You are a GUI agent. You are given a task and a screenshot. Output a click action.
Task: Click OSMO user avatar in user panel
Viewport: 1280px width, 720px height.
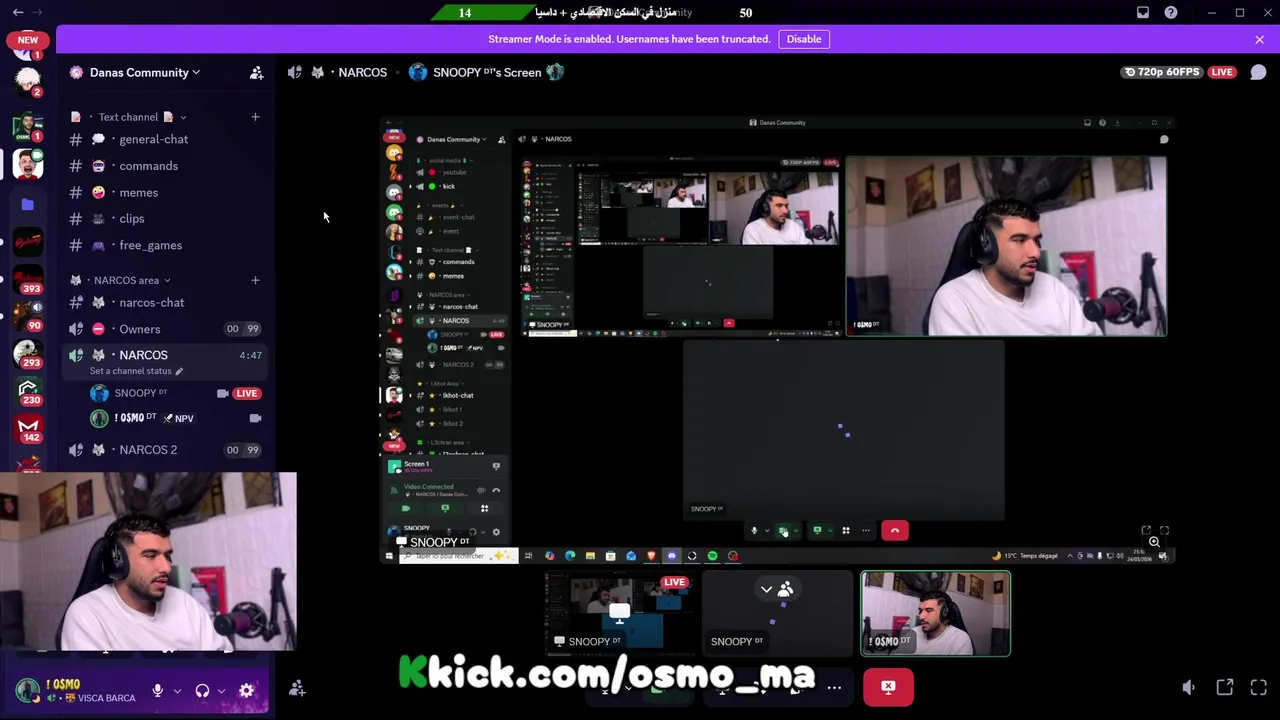27,691
